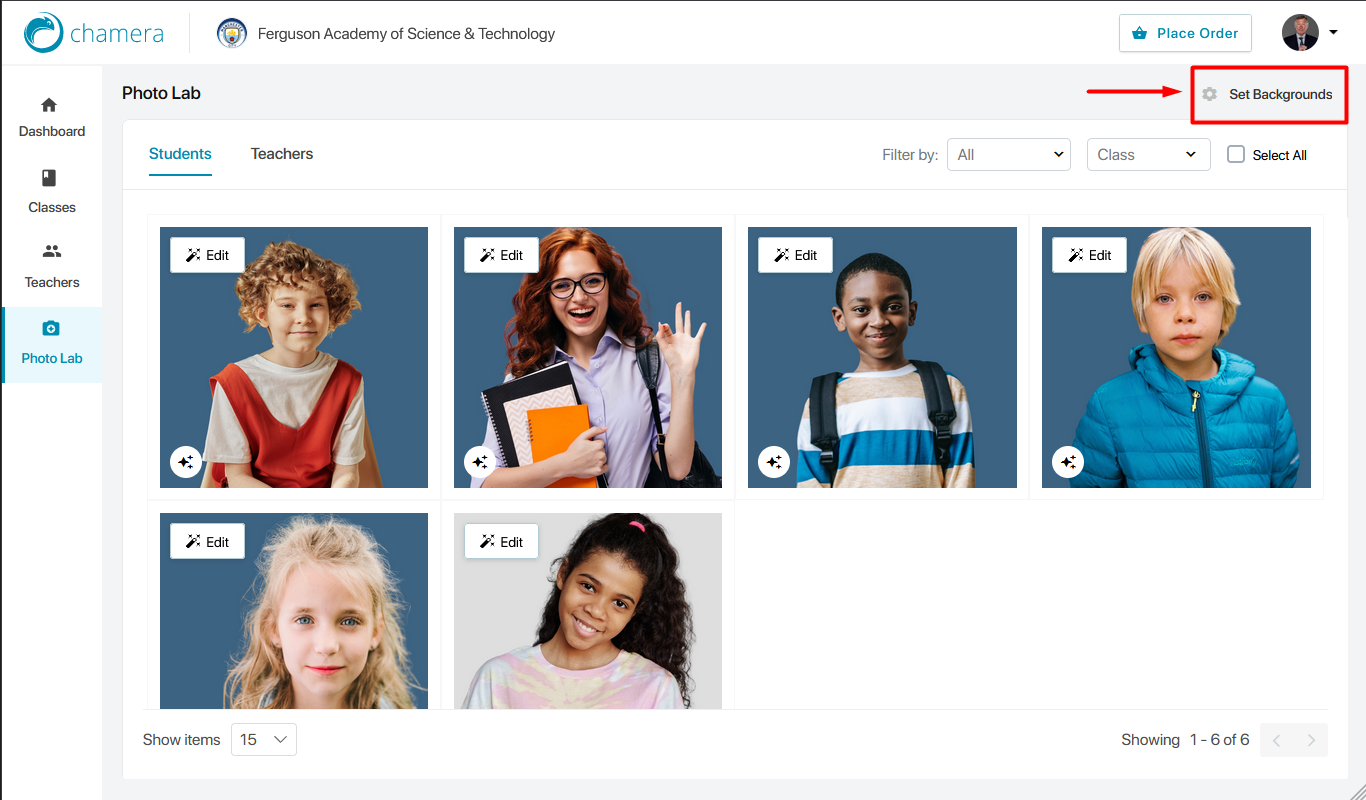Screen dimensions: 1366x800
Task: Click the Show items label
Action: [x=181, y=740]
